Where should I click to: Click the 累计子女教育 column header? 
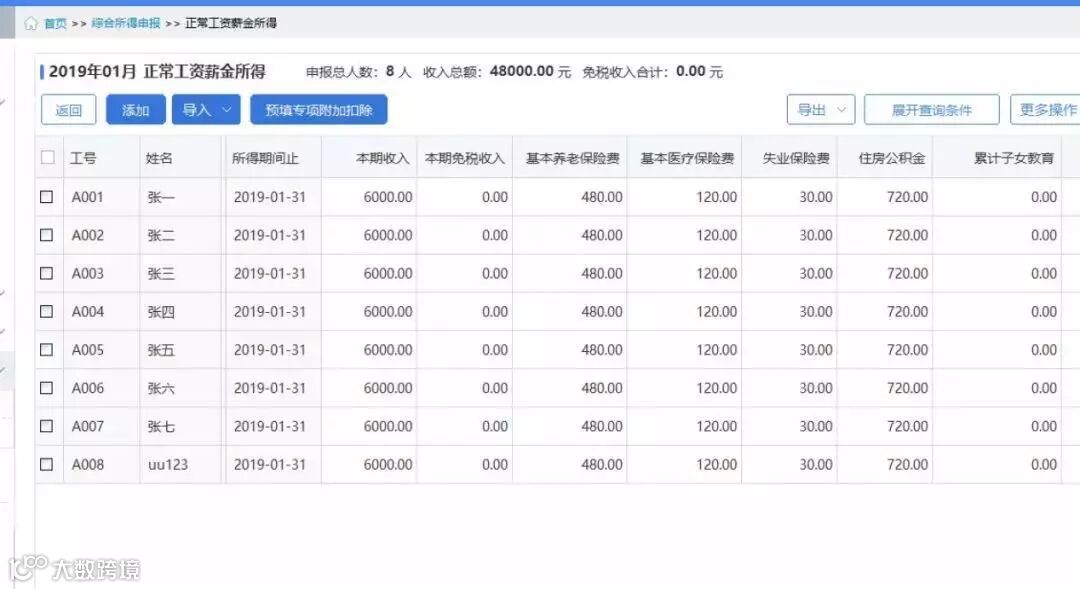pyautogui.click(x=1014, y=158)
